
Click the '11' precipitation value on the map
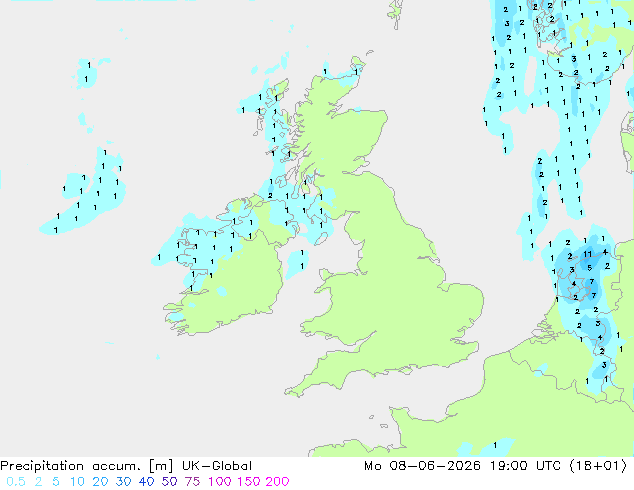pos(588,254)
